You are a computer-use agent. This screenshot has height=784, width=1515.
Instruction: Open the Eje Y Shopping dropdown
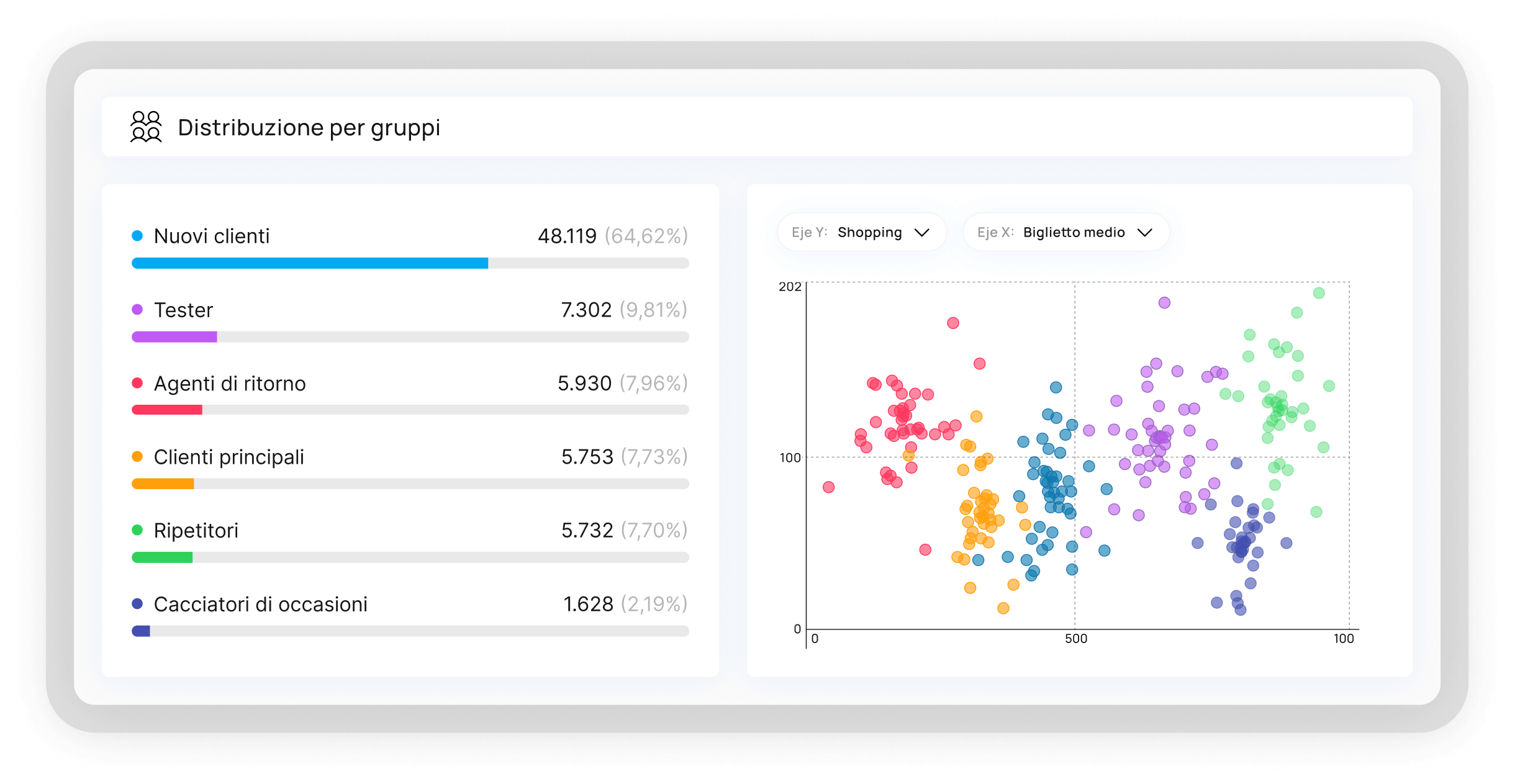pyautogui.click(x=861, y=232)
